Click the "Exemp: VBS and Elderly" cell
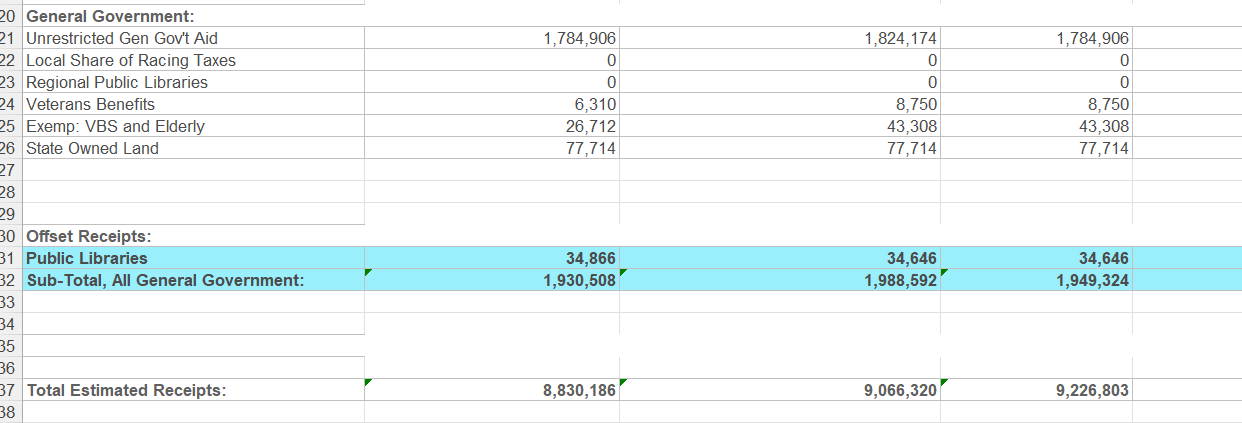This screenshot has width=1242, height=423. 114,126
